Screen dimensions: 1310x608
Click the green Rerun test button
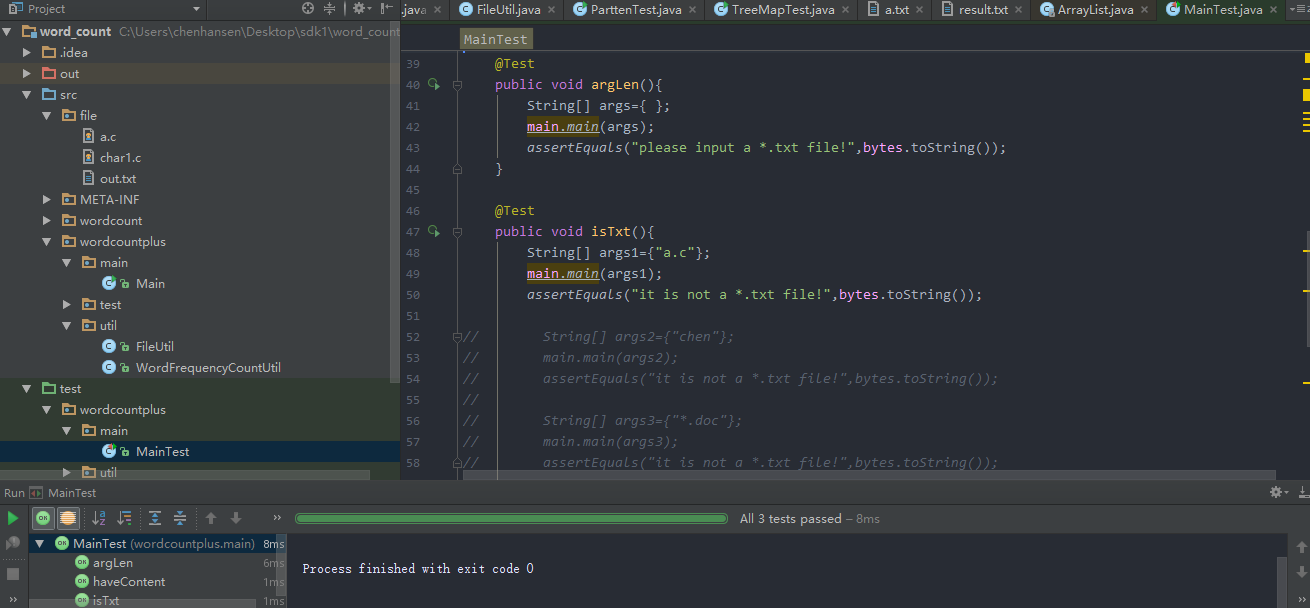click(x=13, y=518)
